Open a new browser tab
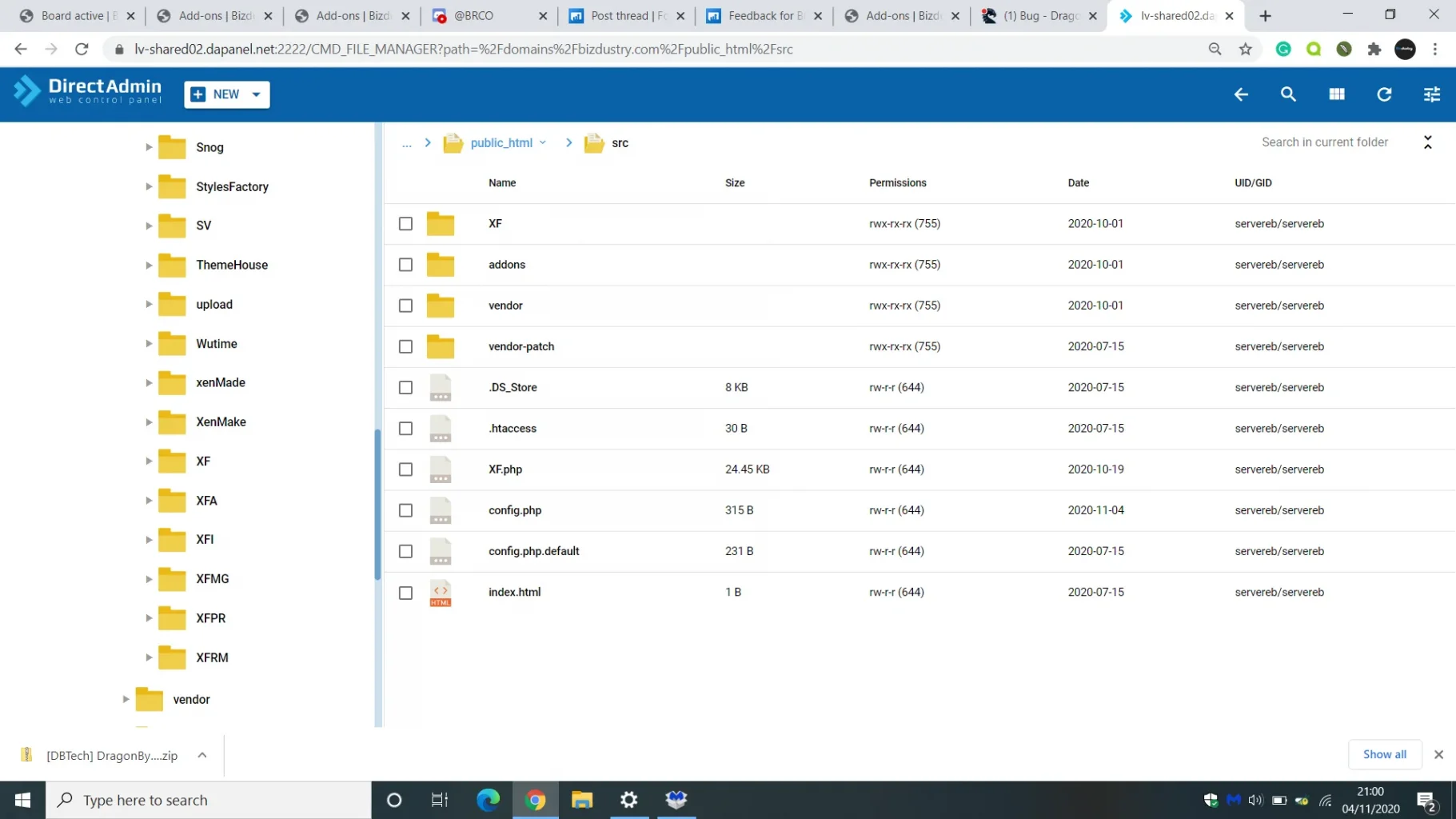The image size is (1456, 819). coord(1265,16)
